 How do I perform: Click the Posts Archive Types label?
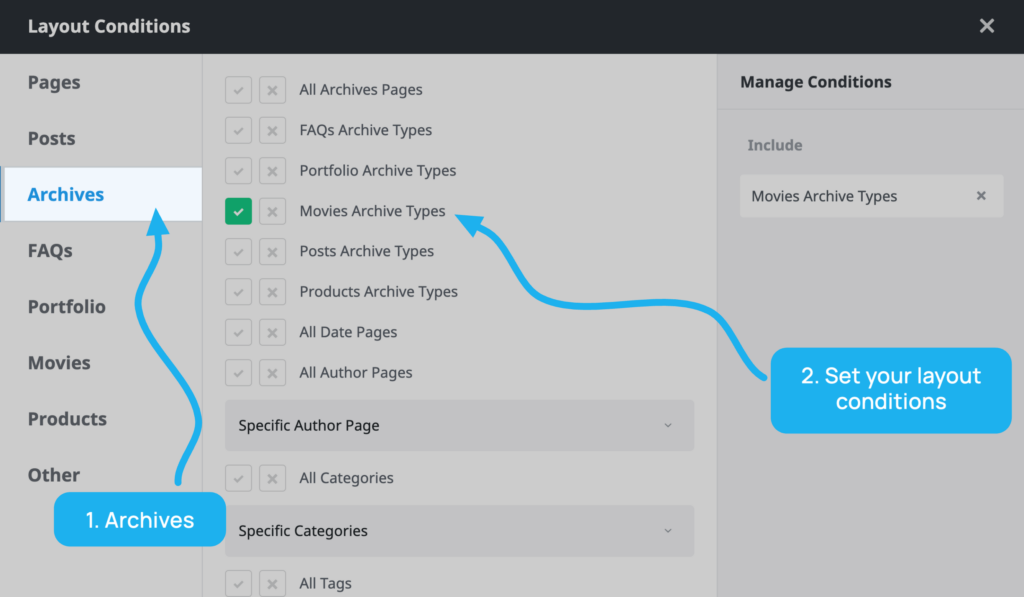(366, 251)
